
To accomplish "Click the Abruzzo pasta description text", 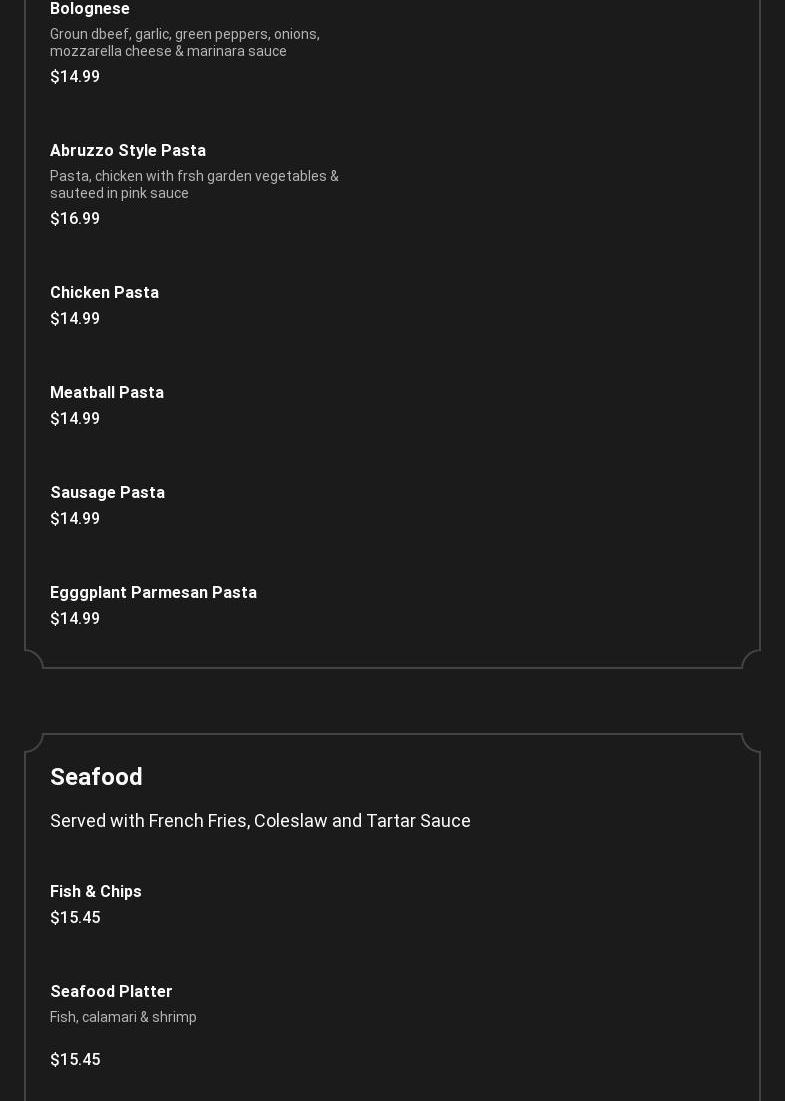I will [x=194, y=184].
